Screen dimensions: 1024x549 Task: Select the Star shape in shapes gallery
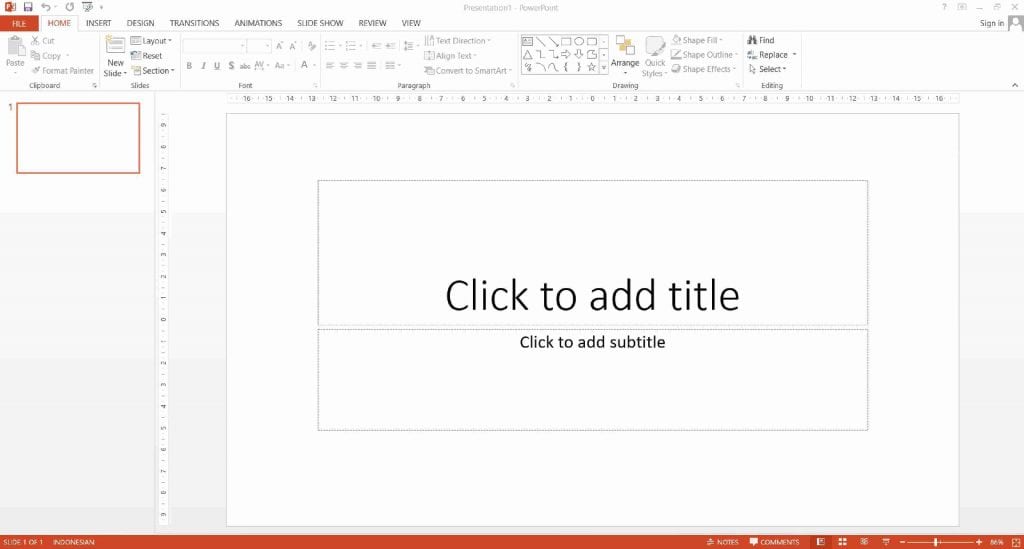[591, 67]
